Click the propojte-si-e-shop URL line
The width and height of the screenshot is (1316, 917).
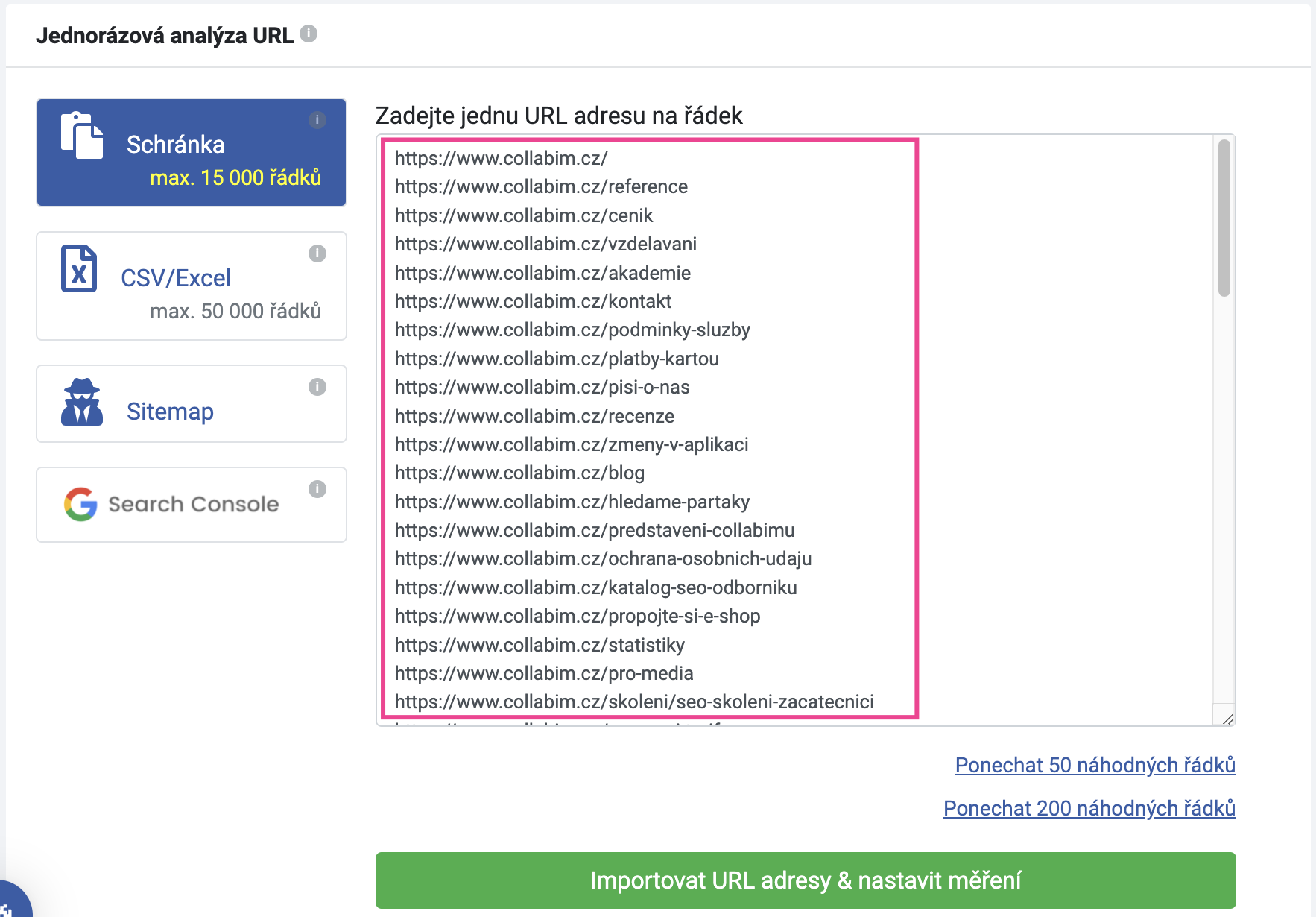(578, 616)
